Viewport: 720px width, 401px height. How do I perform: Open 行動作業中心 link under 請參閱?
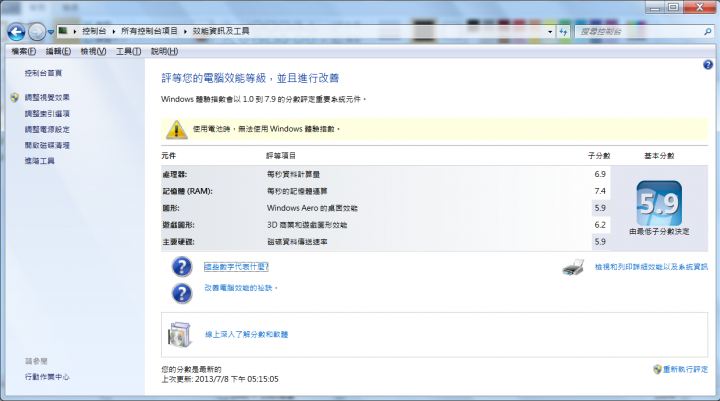(x=47, y=377)
